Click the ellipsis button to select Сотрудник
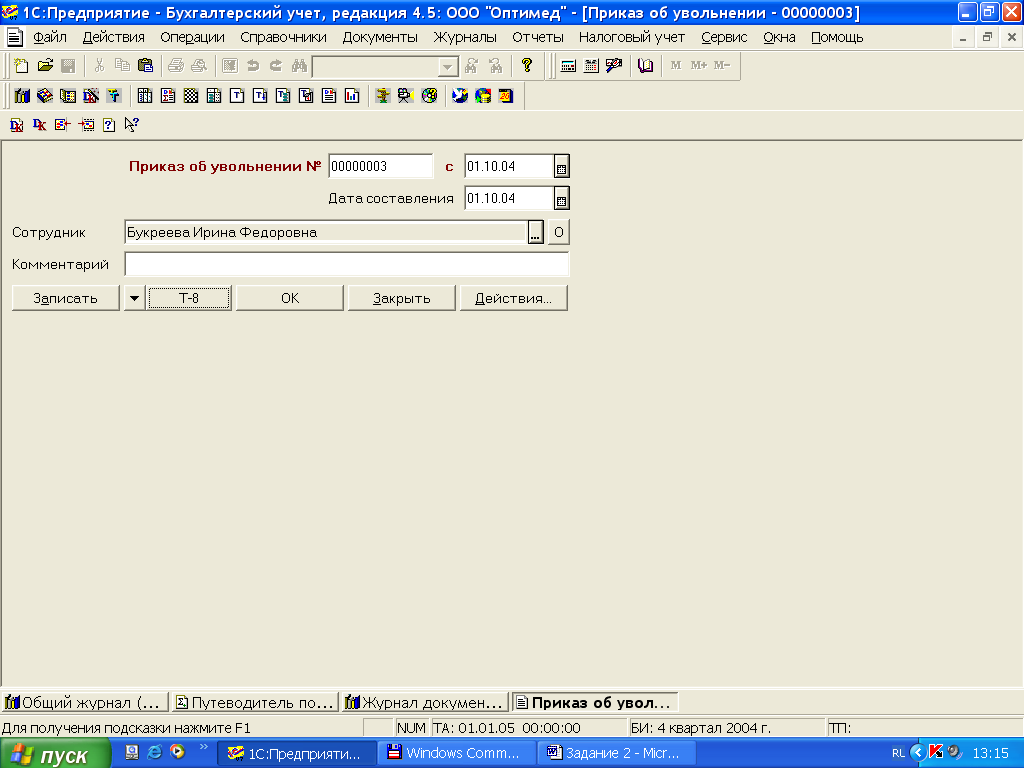The image size is (1024, 768). 536,232
